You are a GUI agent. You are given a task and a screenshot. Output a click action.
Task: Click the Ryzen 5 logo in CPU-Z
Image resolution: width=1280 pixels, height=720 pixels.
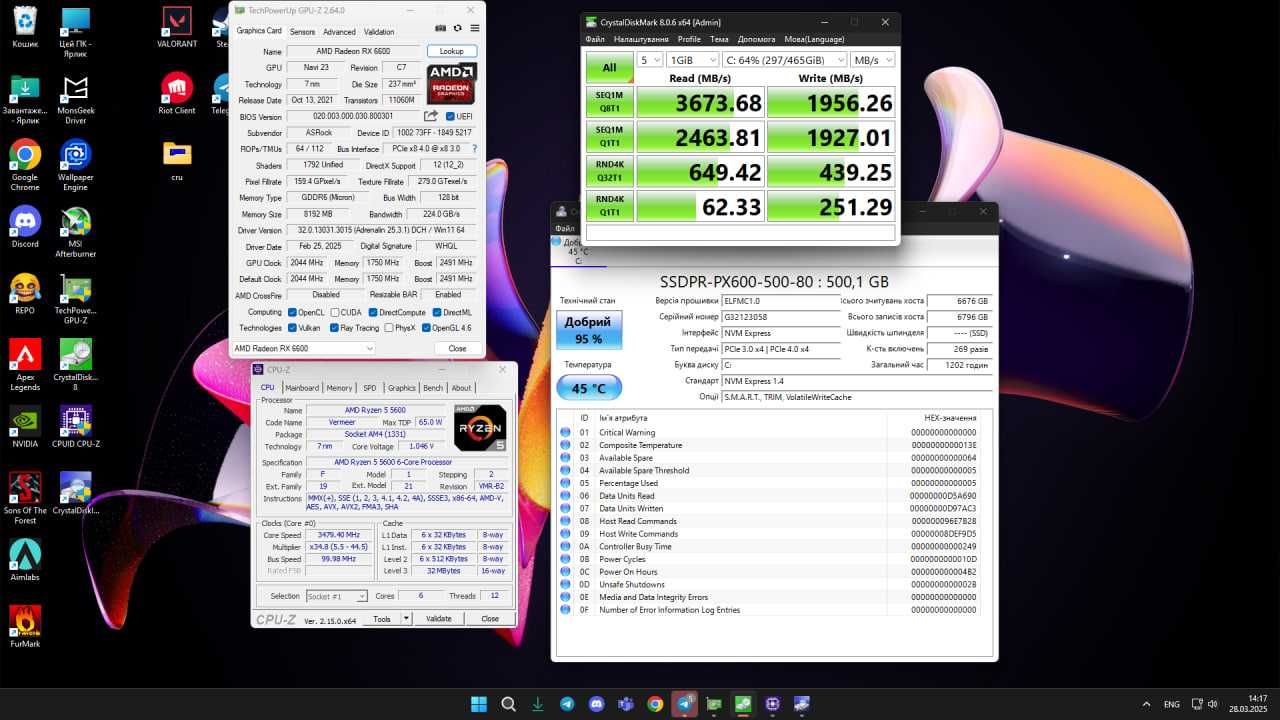click(480, 427)
